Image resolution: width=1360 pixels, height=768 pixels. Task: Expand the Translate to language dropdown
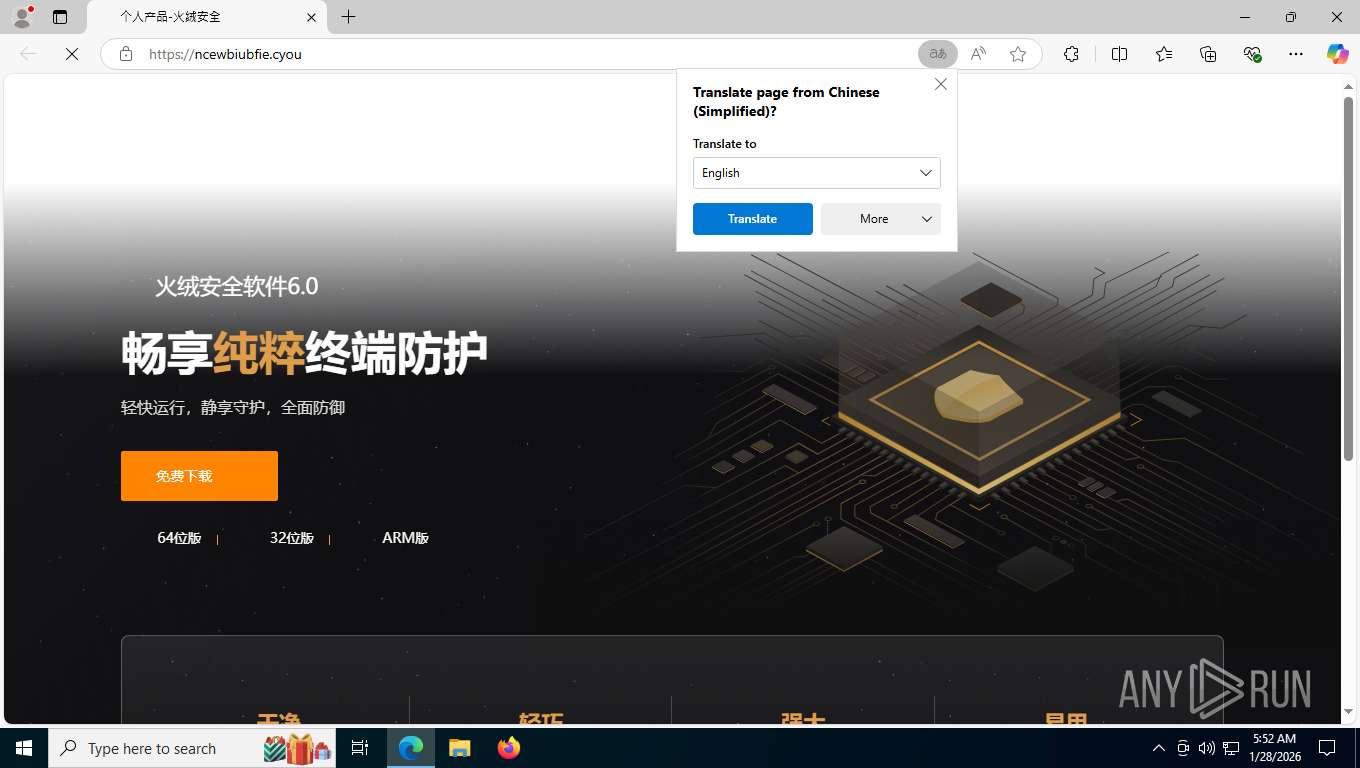pyautogui.click(x=816, y=173)
